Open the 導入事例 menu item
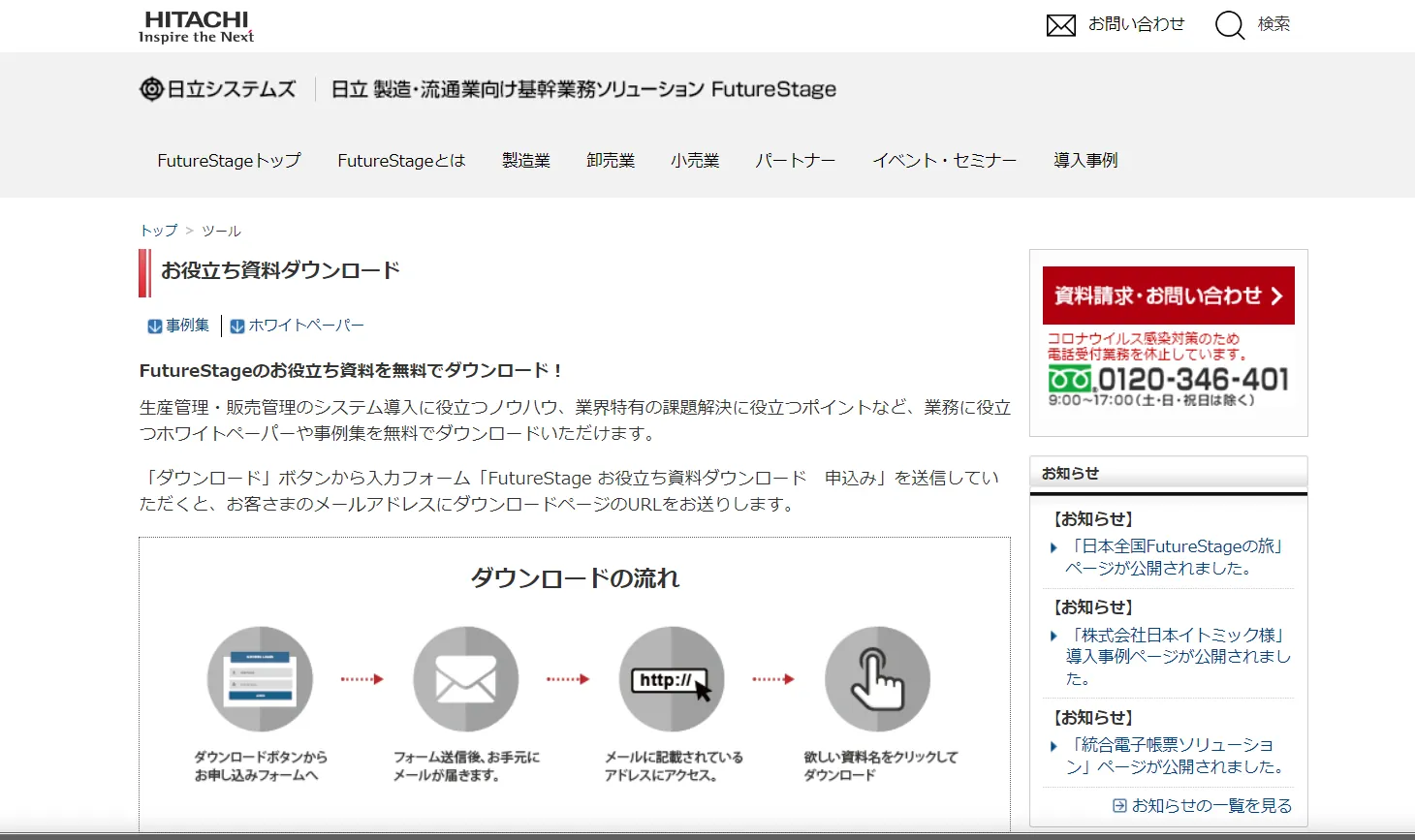Screen dimensions: 1415x840 (x=1085, y=161)
